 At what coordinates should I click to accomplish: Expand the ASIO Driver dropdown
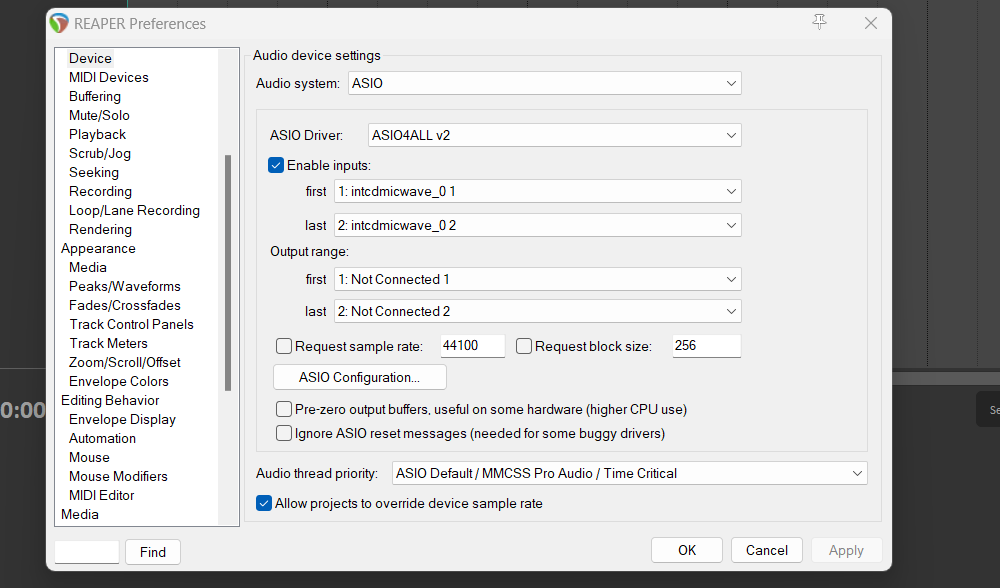tap(554, 135)
